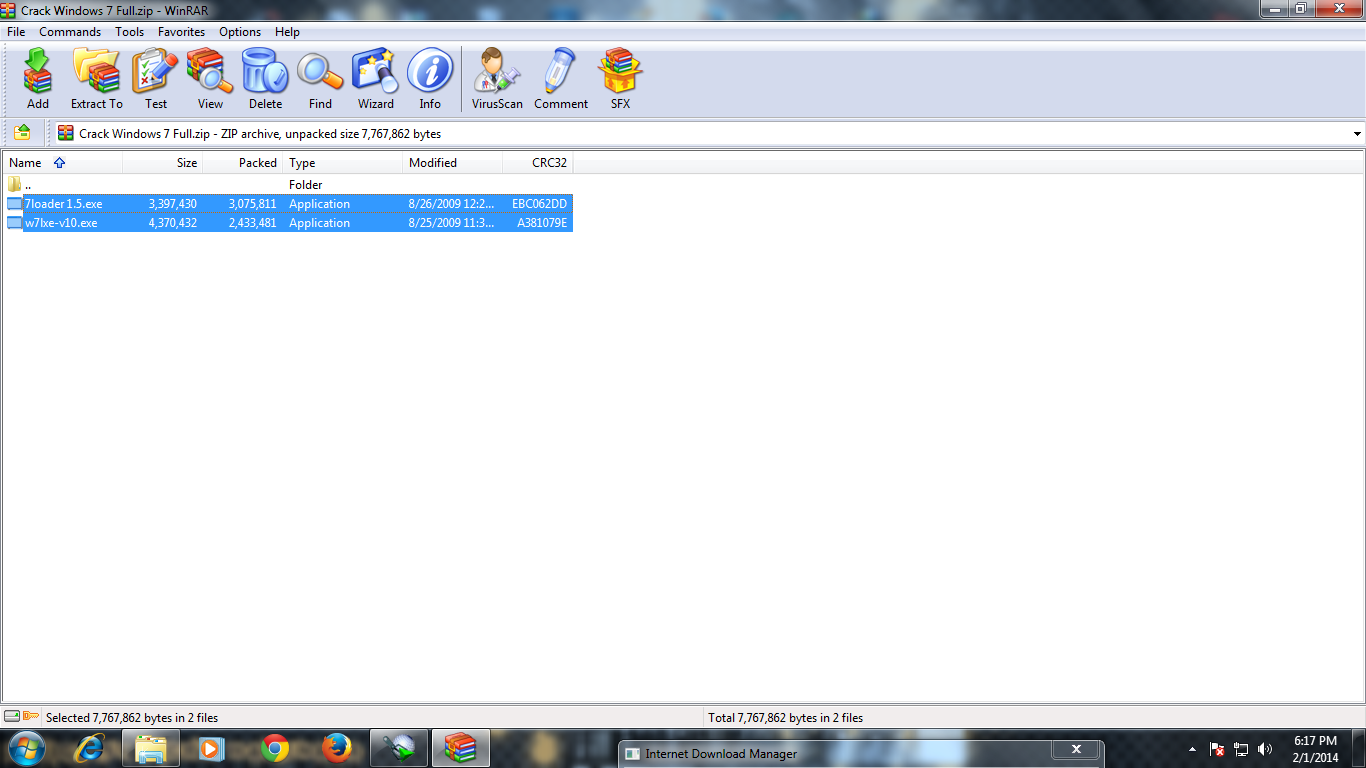Image resolution: width=1366 pixels, height=768 pixels.
Task: Sort by Size column header
Action: tap(163, 163)
